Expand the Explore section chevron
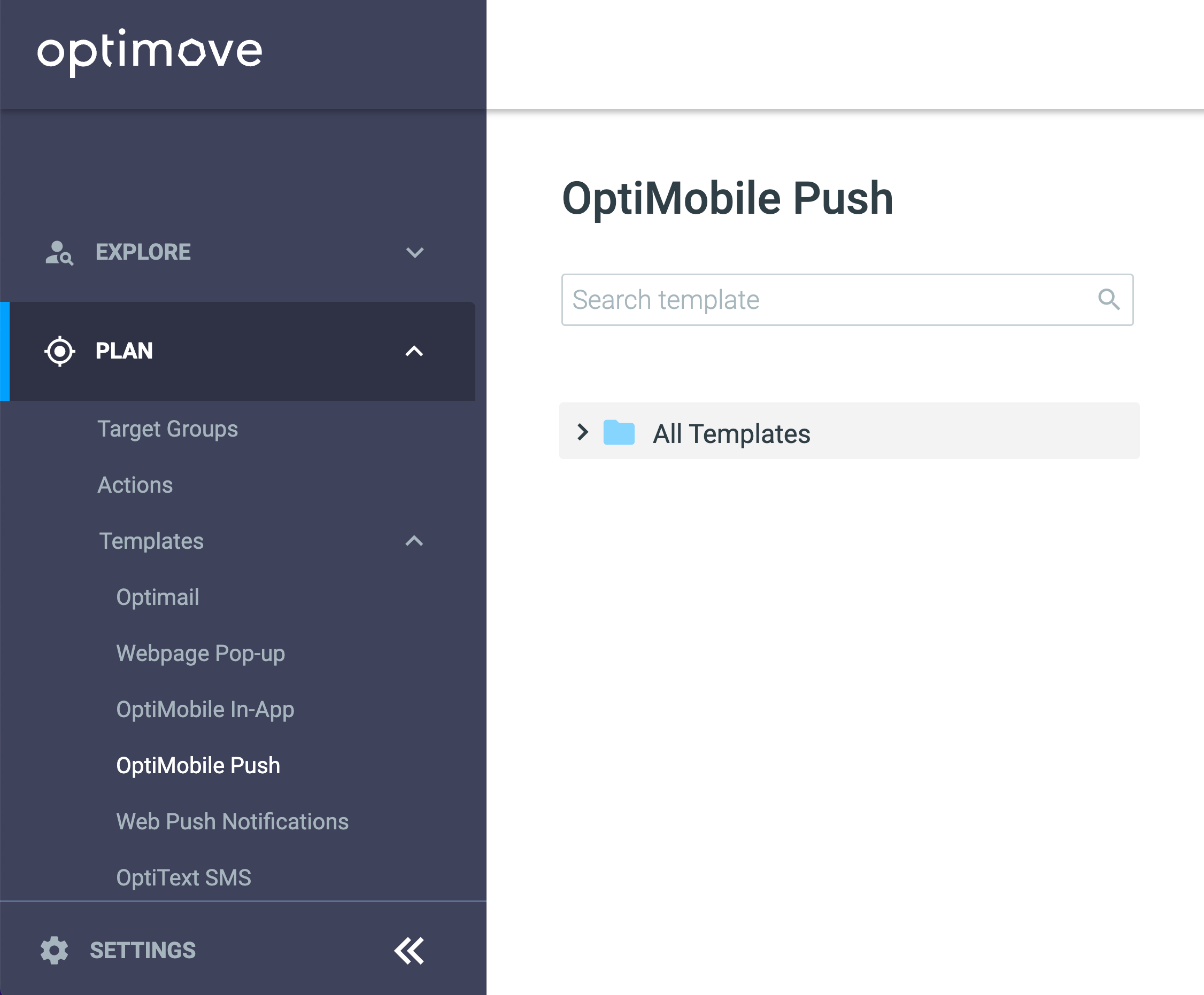Image resolution: width=1204 pixels, height=995 pixels. pos(414,253)
